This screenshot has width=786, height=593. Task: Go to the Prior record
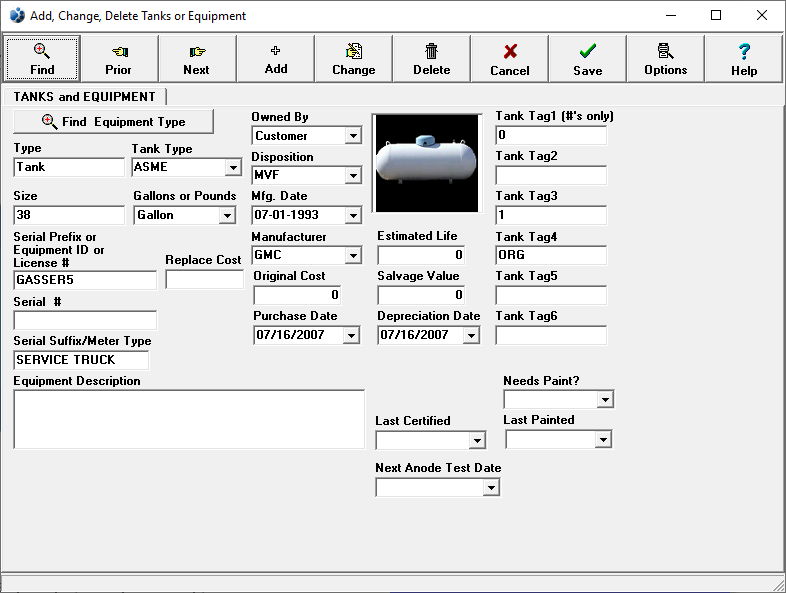coord(119,59)
